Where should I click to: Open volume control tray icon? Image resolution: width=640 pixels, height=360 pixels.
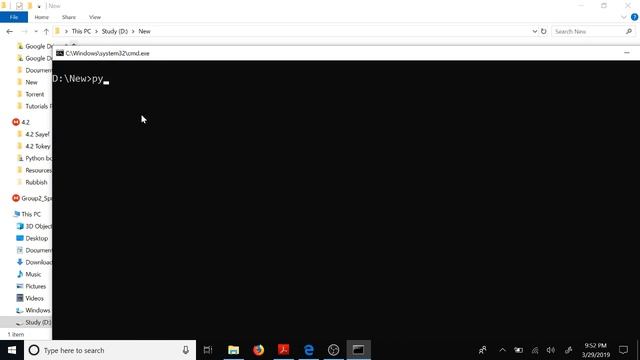[x=551, y=350]
